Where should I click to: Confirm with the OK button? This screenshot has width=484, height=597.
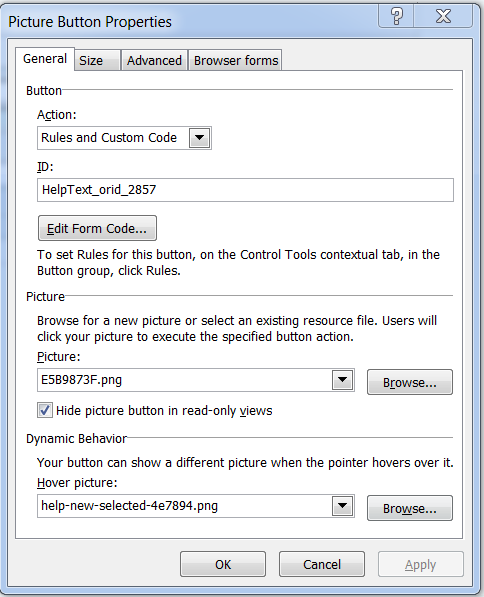[x=223, y=564]
